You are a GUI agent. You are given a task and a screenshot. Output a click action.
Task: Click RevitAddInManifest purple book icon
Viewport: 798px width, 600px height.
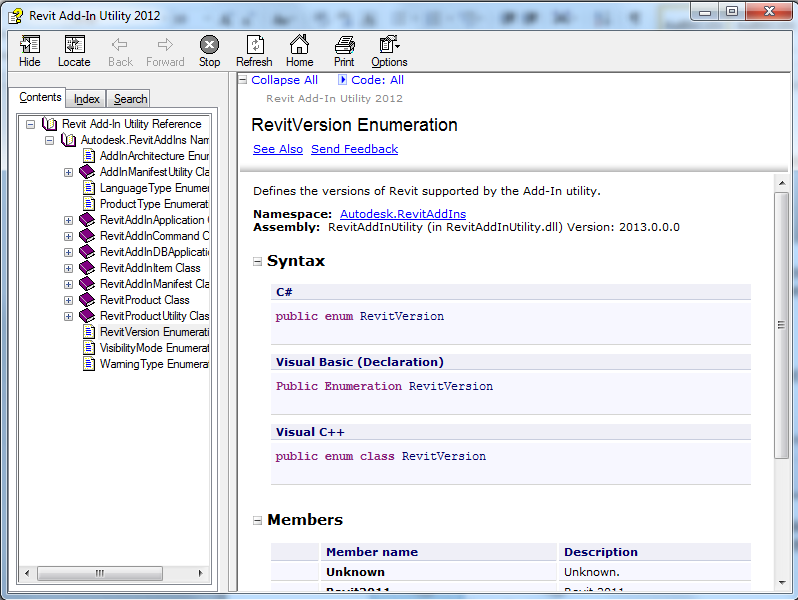click(x=87, y=284)
